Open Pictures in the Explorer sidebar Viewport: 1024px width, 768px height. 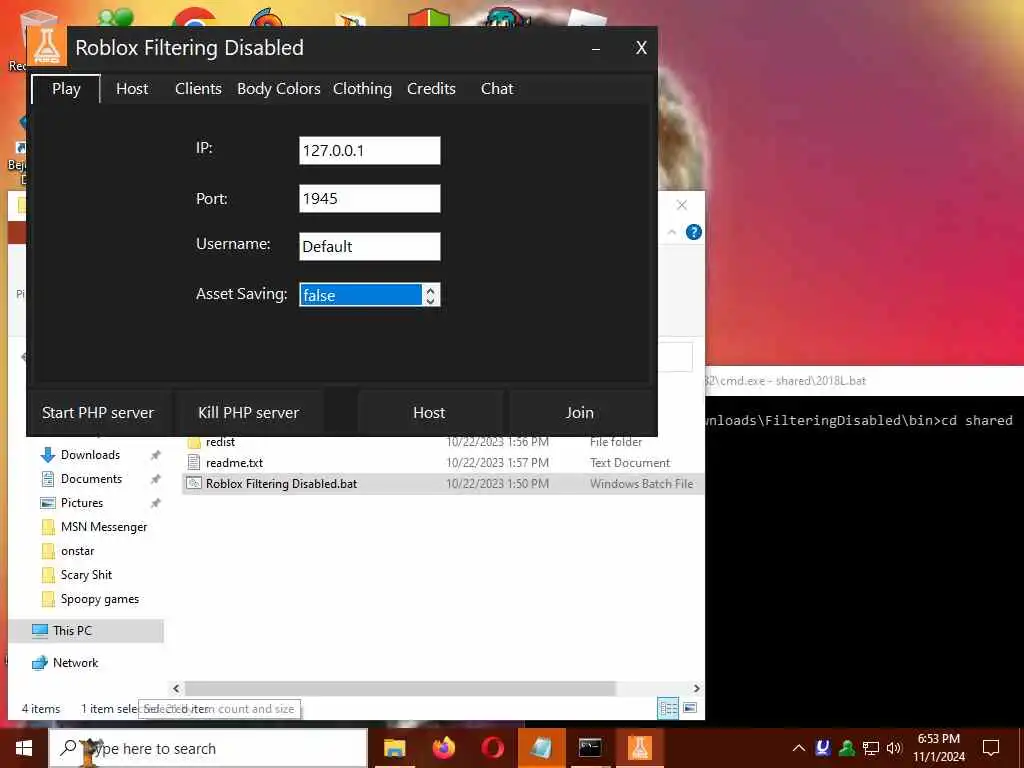pos(82,503)
